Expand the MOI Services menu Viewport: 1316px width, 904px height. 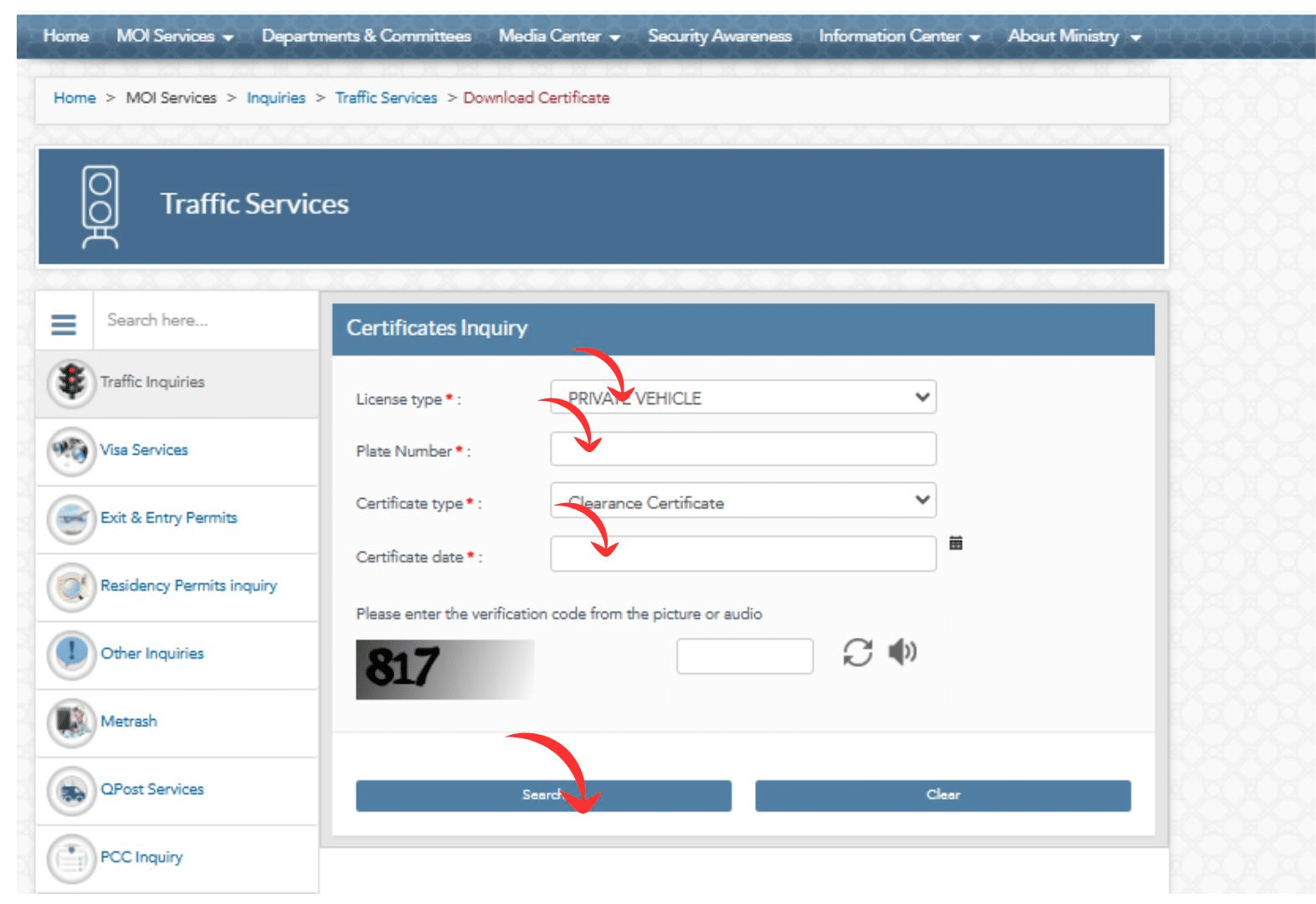tap(174, 36)
